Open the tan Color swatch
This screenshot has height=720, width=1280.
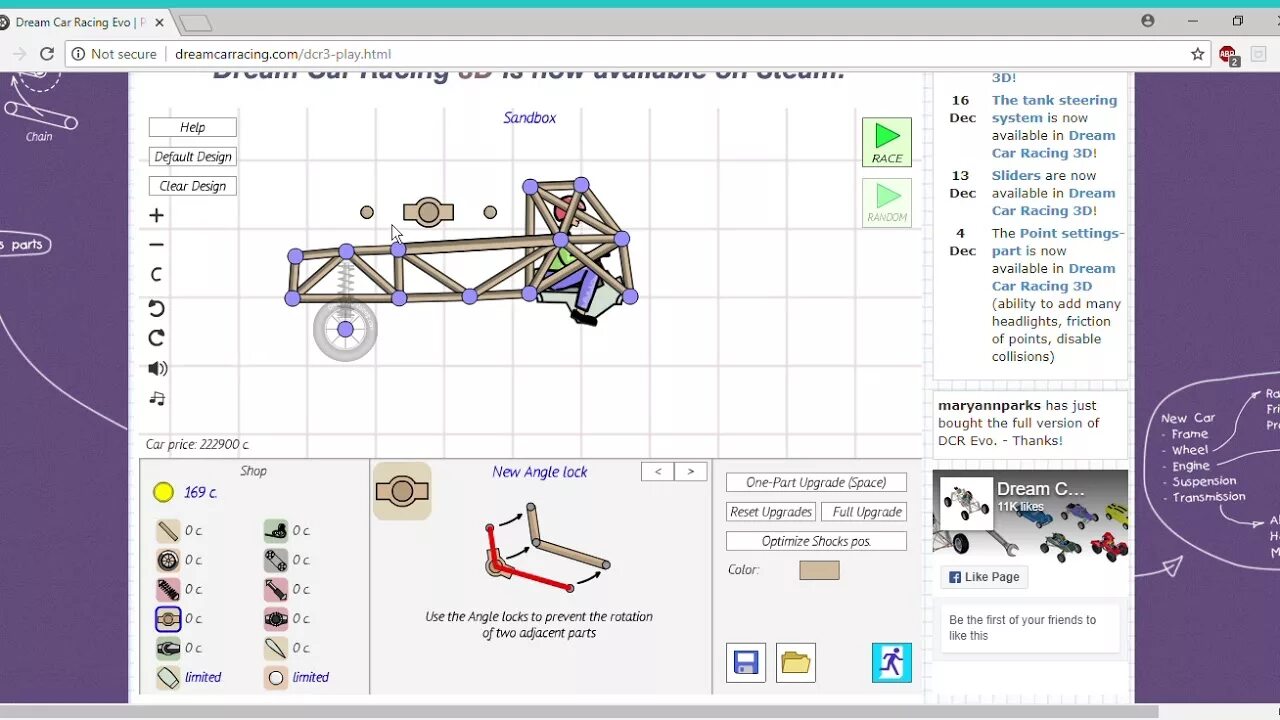pos(819,570)
